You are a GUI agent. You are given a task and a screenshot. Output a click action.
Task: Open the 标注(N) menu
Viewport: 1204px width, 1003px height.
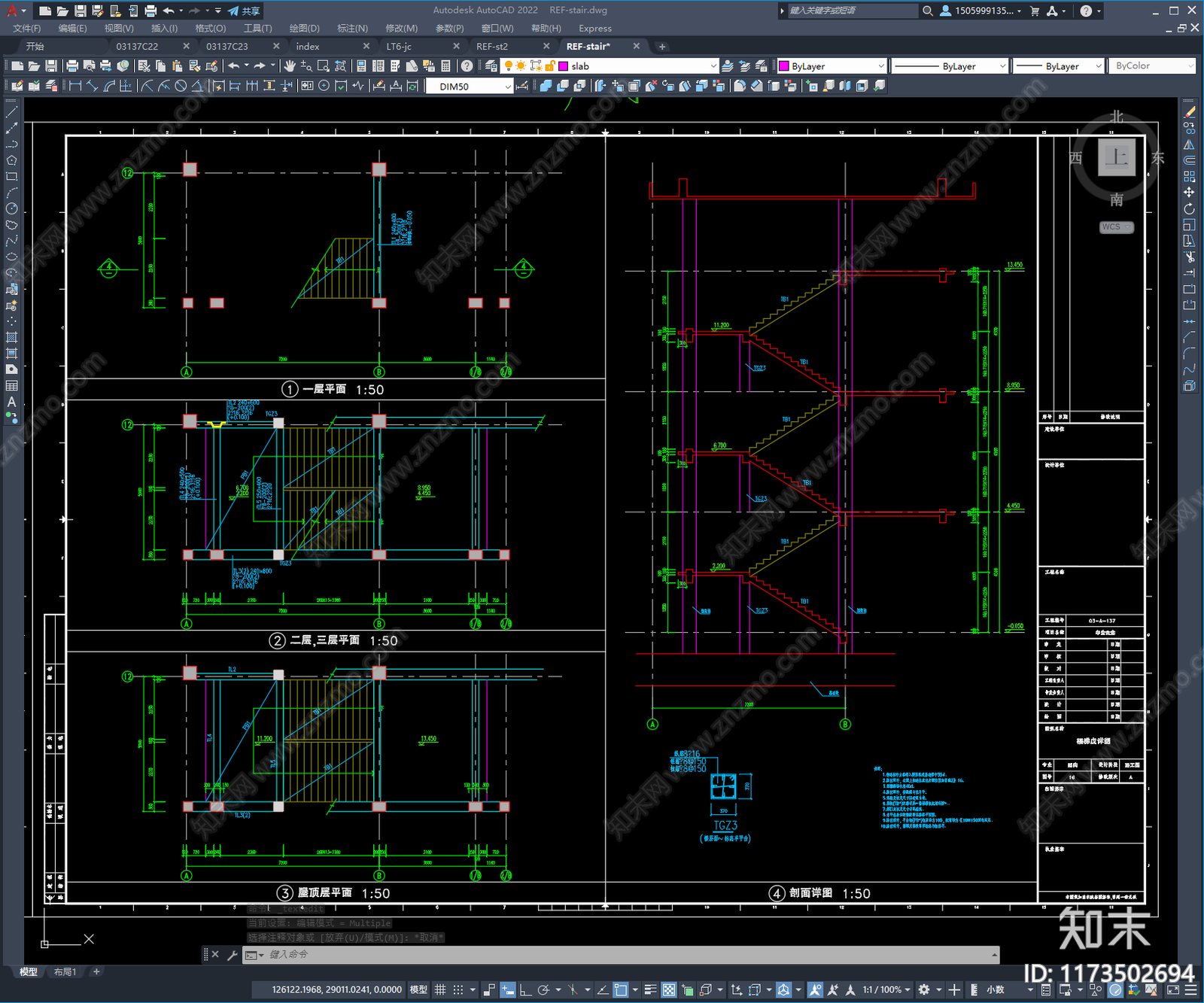pos(352,29)
